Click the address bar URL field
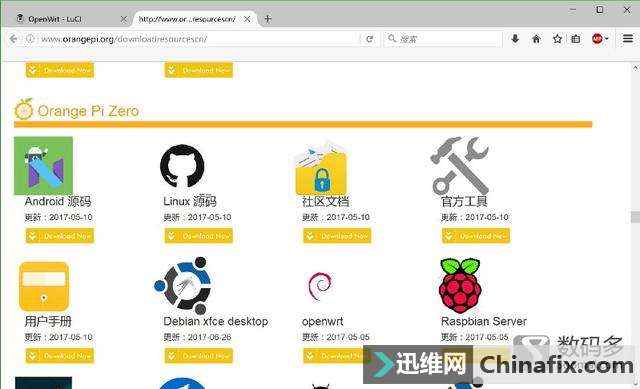Image resolution: width=640 pixels, height=389 pixels. tap(198, 39)
